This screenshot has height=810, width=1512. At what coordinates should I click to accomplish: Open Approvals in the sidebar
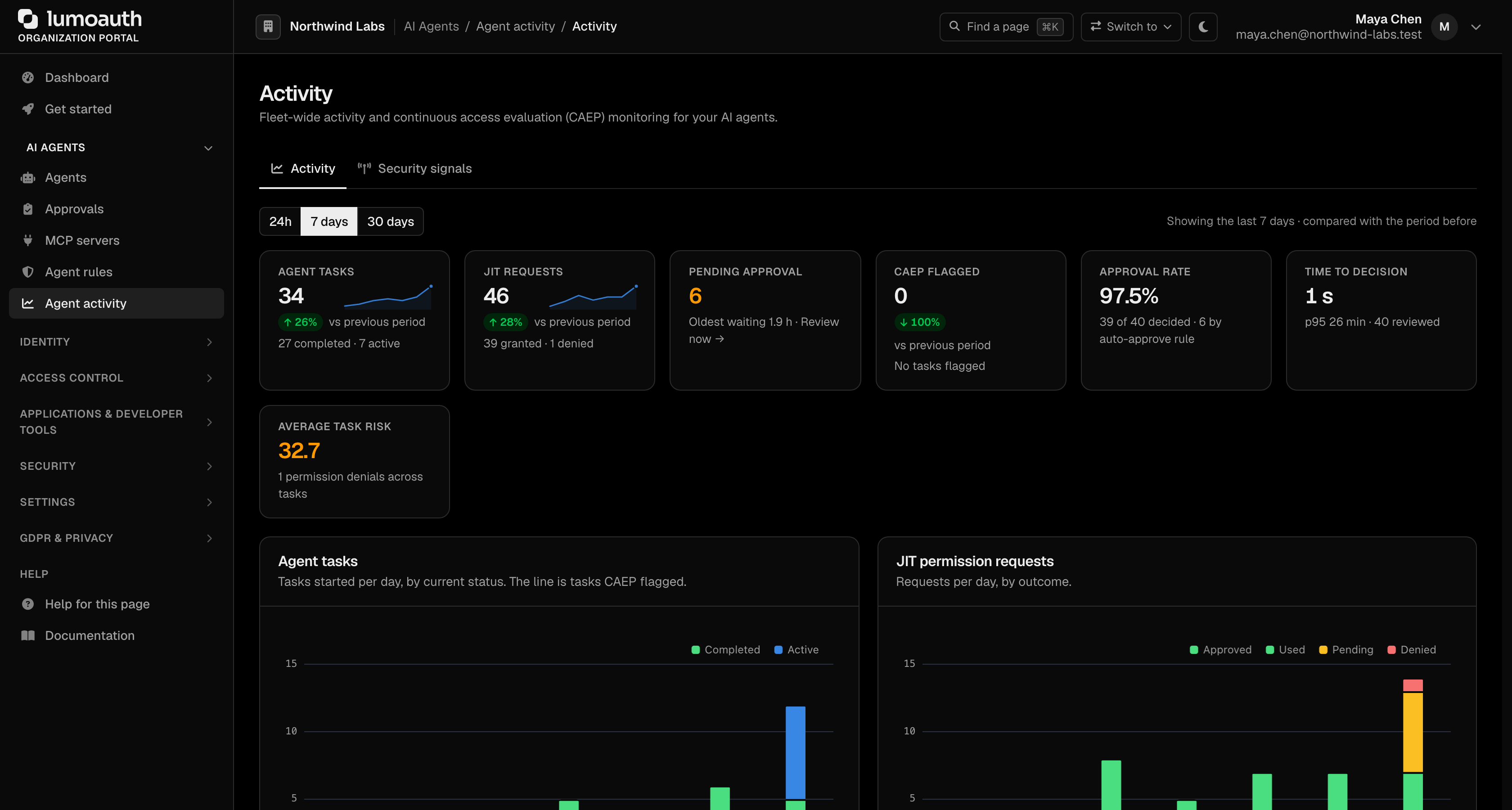[x=116, y=209]
